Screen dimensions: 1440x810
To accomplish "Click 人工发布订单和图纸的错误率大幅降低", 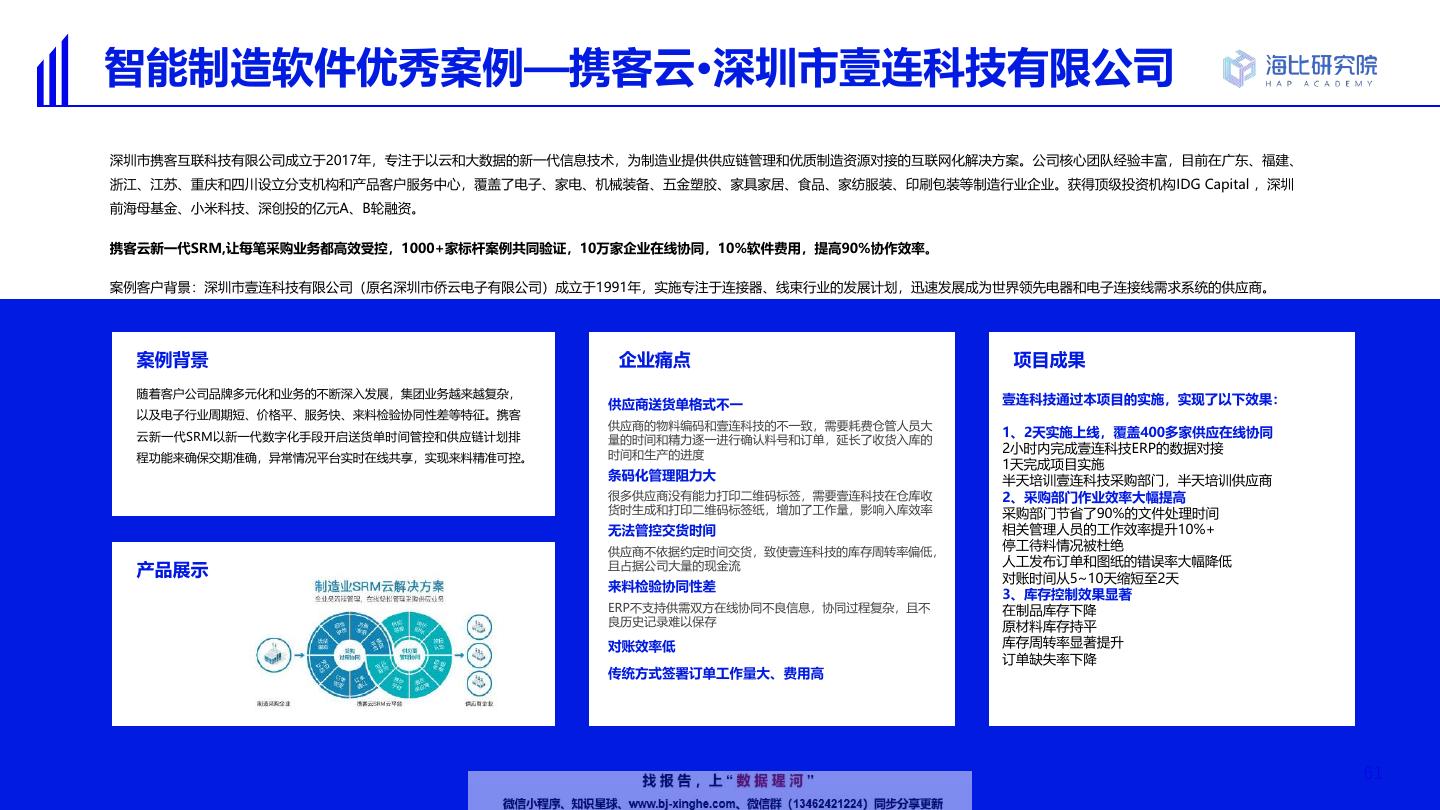I will (x=1117, y=562).
